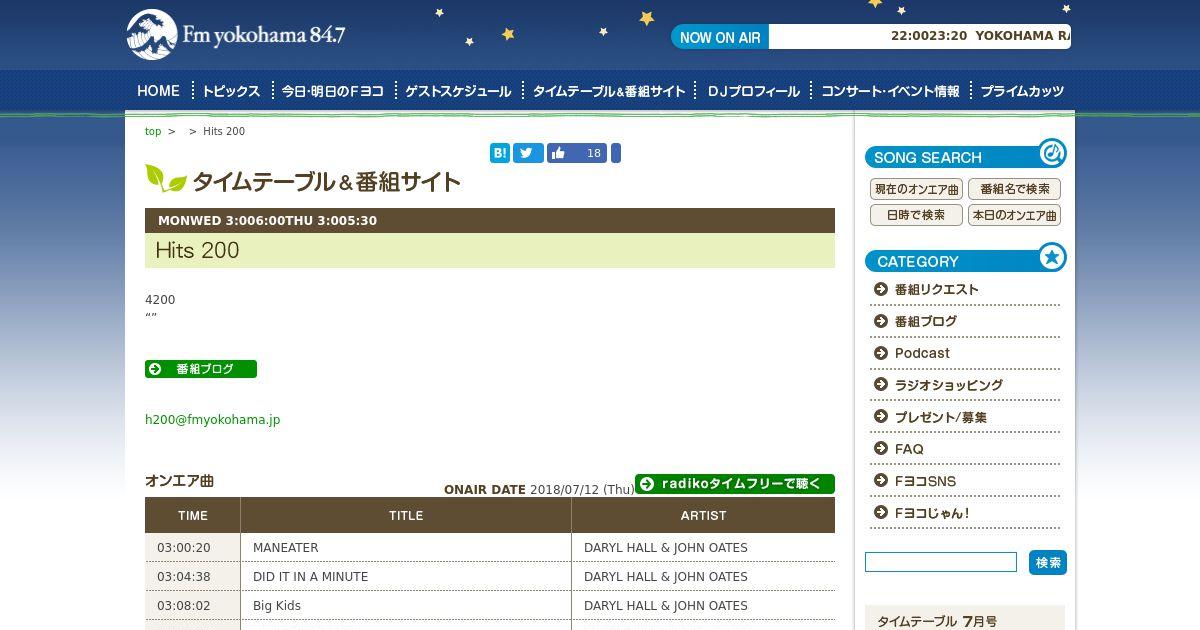Open the 番組ブログ sidebar category link

tap(926, 321)
